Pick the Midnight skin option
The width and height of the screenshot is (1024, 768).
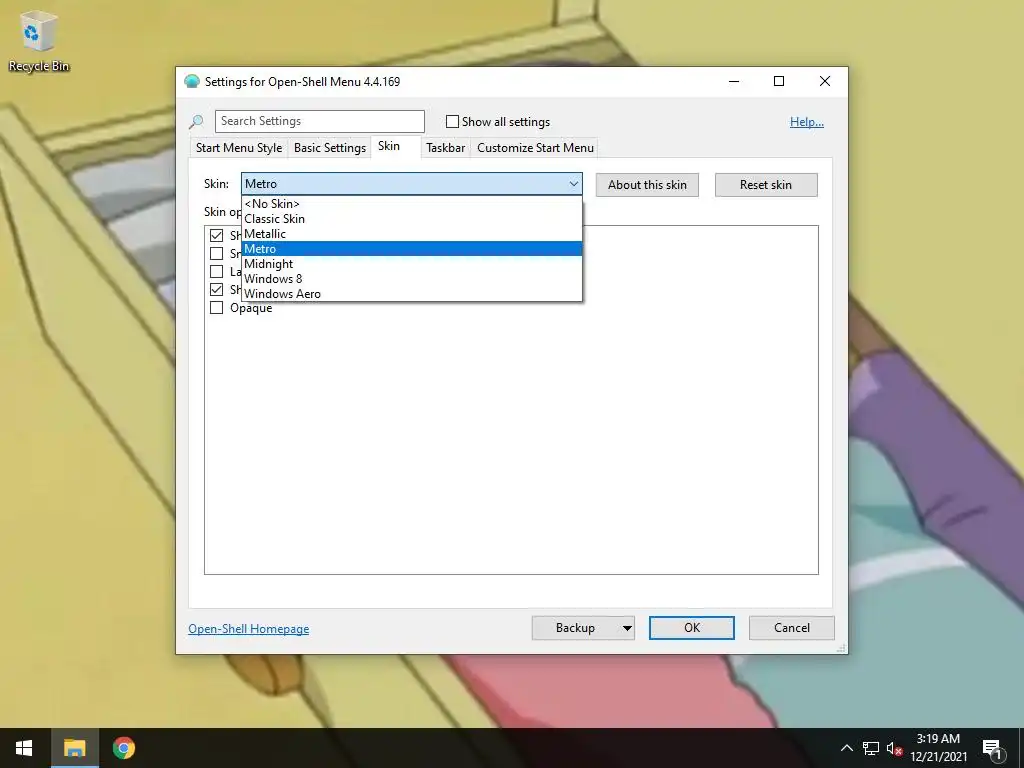coord(411,264)
